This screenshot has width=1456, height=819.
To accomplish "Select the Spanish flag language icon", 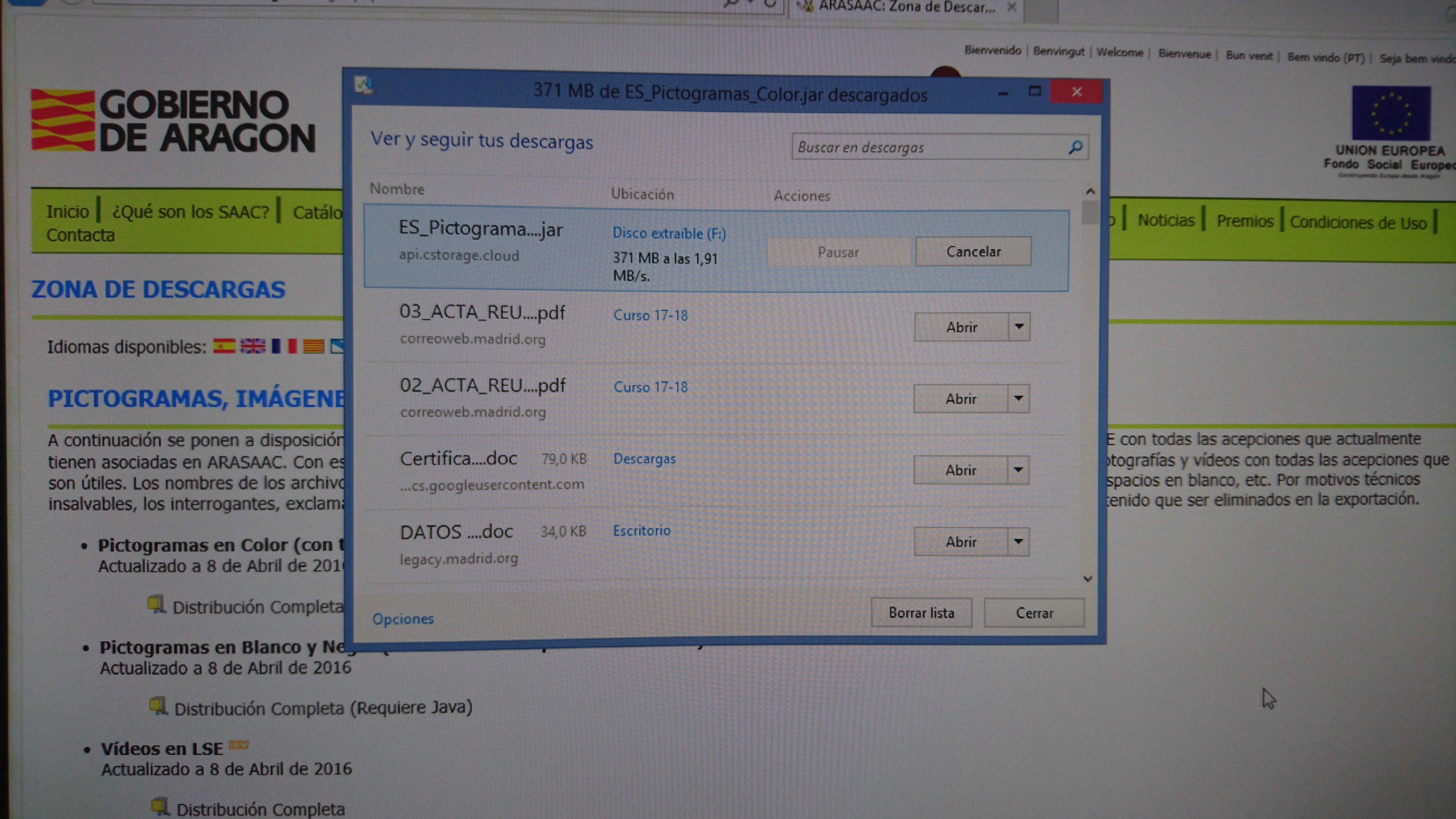I will click(x=224, y=346).
